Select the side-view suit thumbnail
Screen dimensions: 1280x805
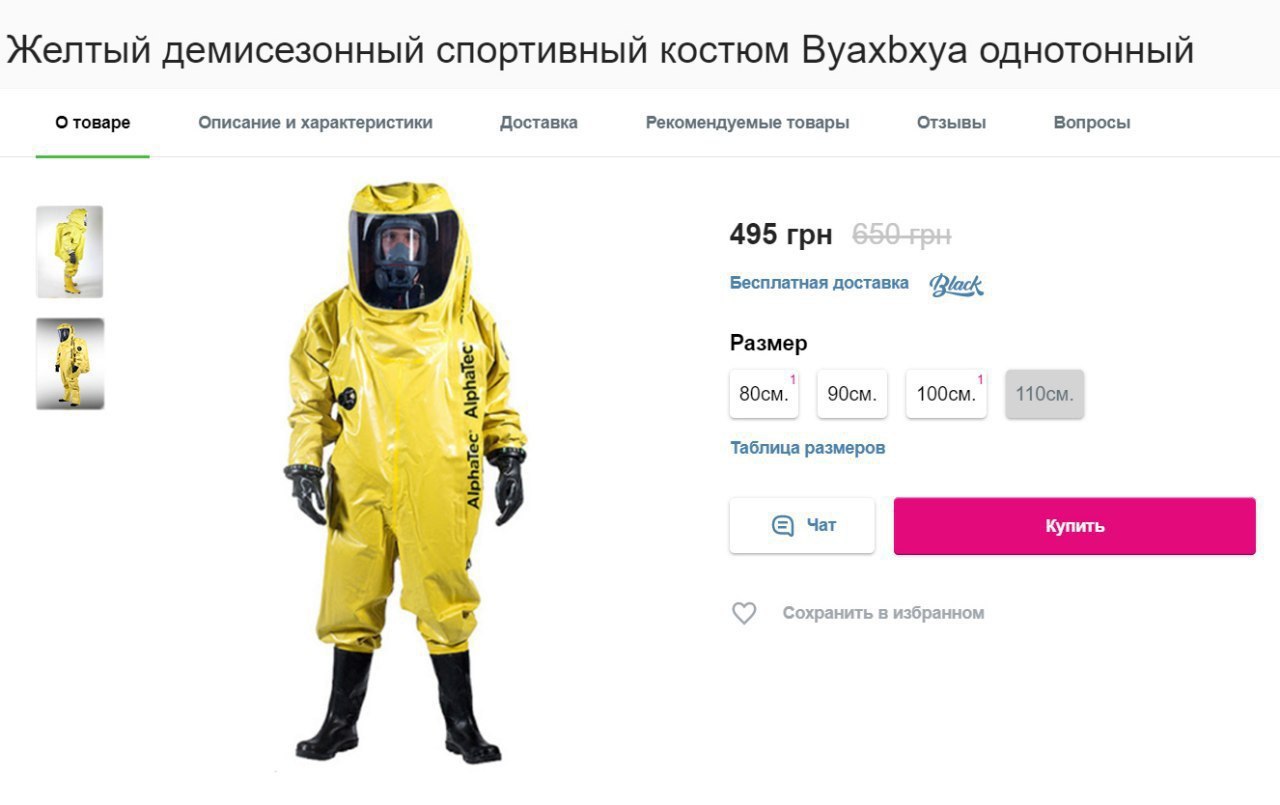pos(70,252)
